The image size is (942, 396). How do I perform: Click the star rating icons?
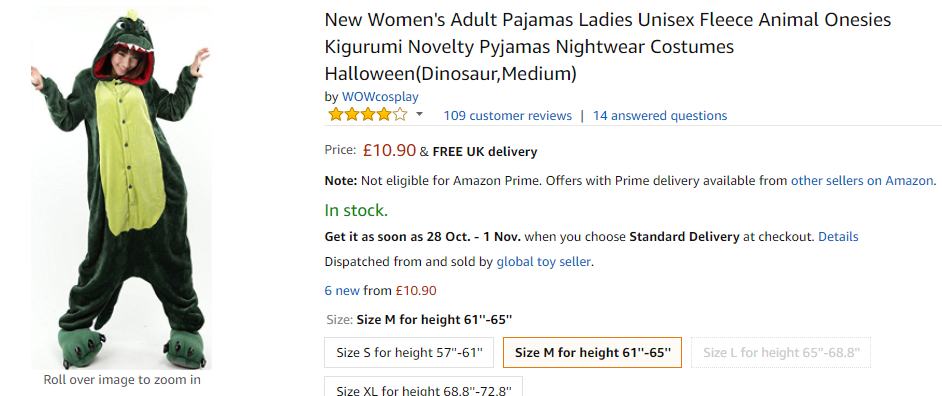[368, 115]
